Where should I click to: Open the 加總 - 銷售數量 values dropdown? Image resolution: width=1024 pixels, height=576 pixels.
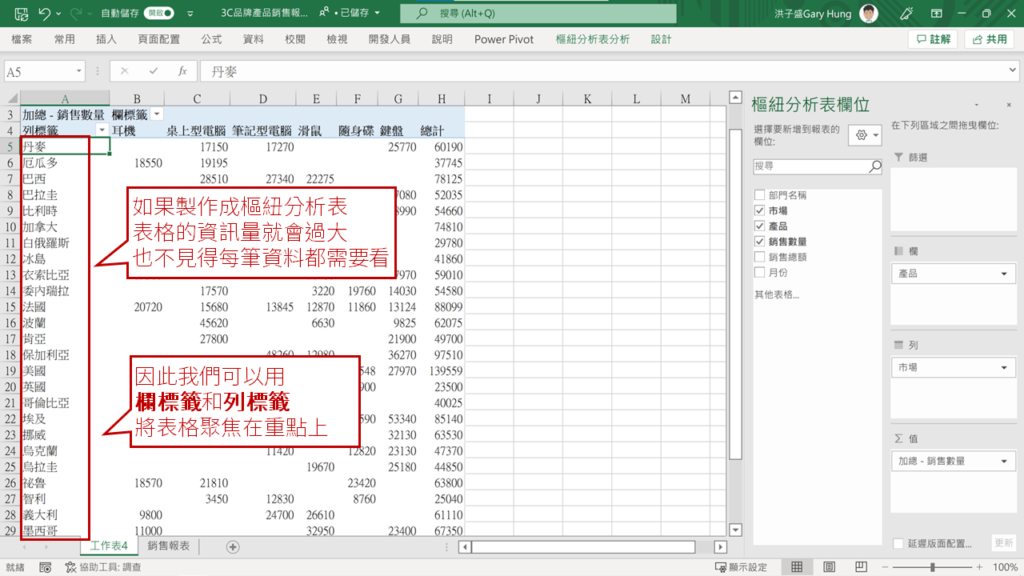[x=1004, y=461]
